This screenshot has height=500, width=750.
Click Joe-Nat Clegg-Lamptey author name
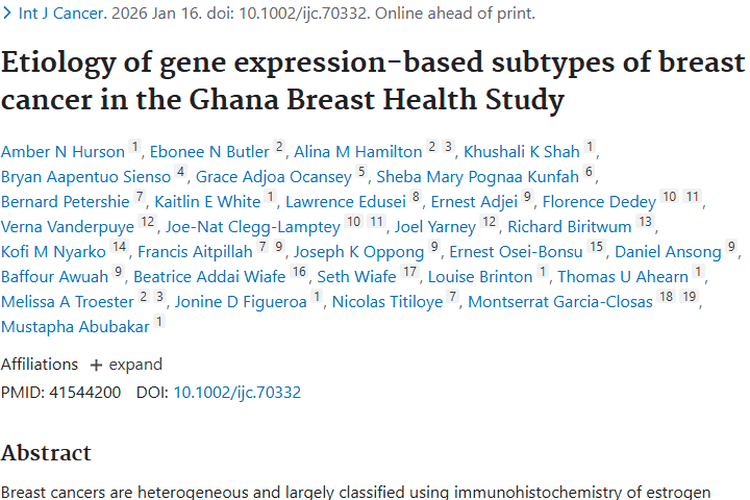pos(252,226)
